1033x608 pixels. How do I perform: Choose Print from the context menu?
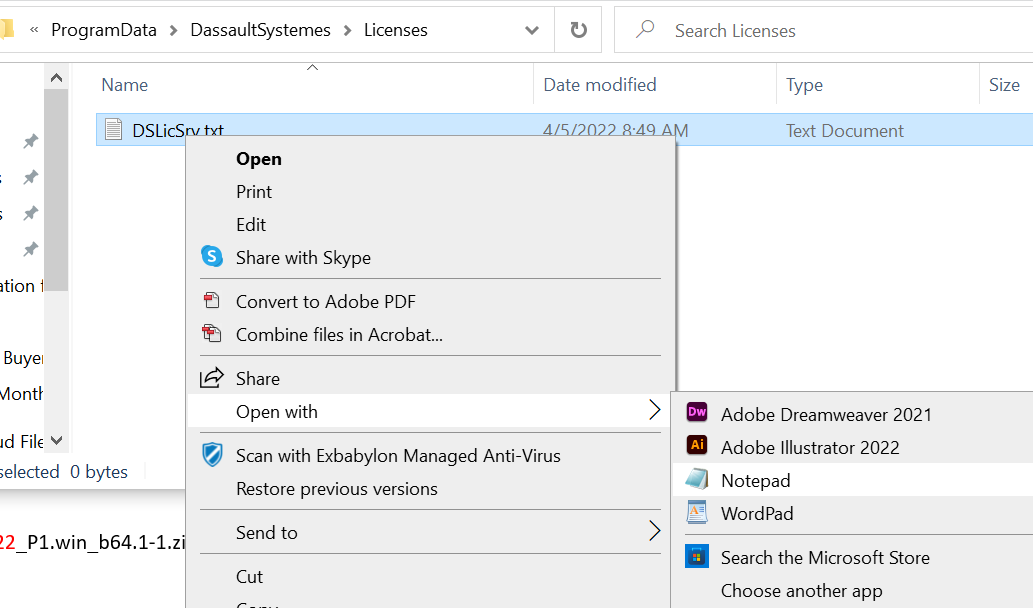(254, 192)
